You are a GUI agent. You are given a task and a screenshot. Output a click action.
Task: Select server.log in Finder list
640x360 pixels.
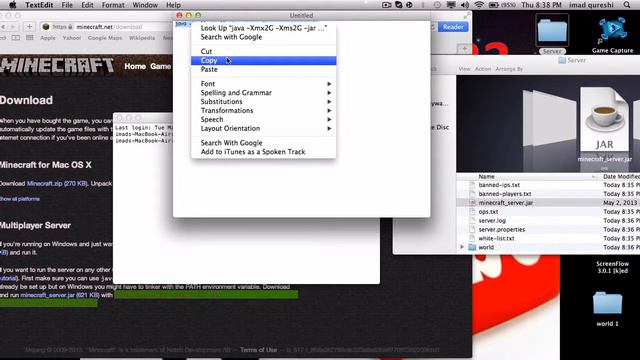click(x=548, y=221)
